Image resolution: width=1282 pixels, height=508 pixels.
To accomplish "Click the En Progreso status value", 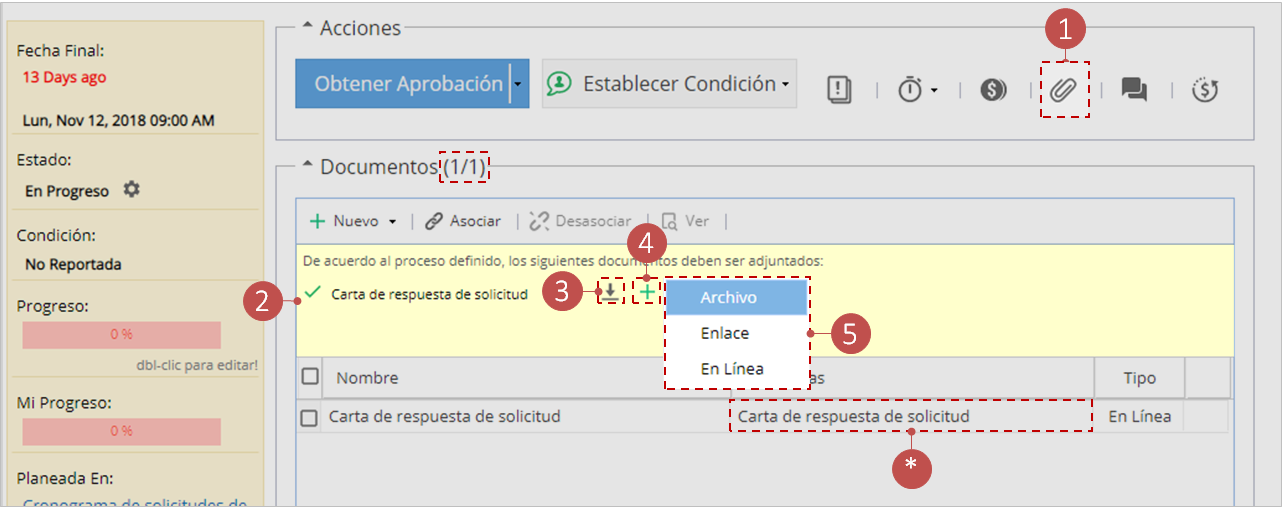I will [67, 190].
